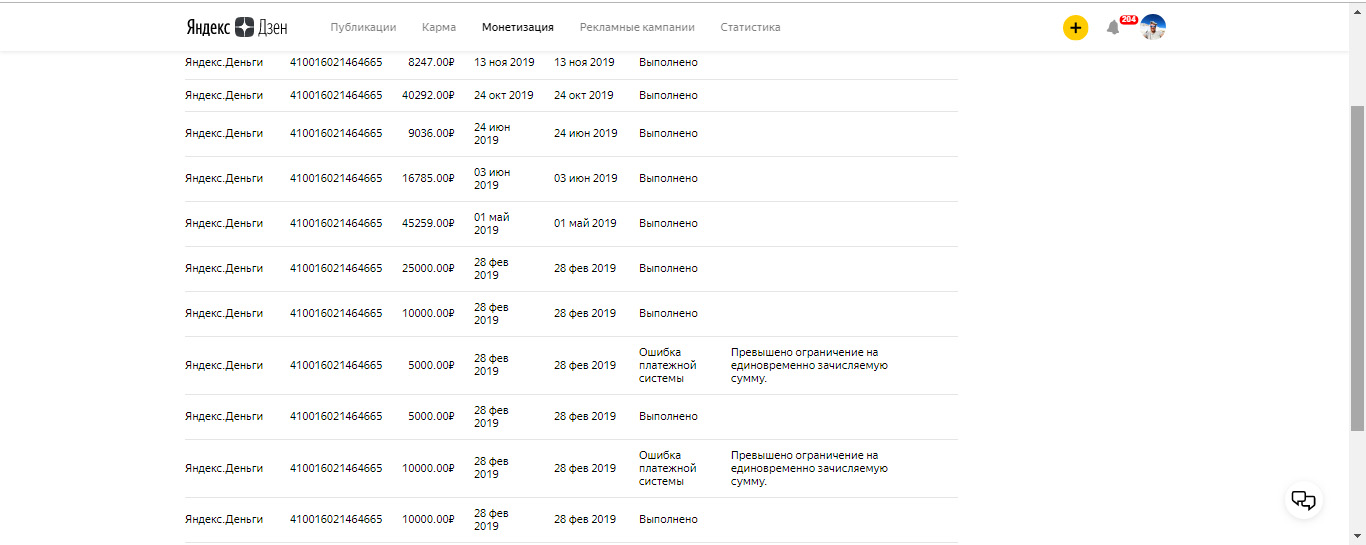Switch to the Публикации tab
This screenshot has height=545, width=1366.
coord(363,27)
